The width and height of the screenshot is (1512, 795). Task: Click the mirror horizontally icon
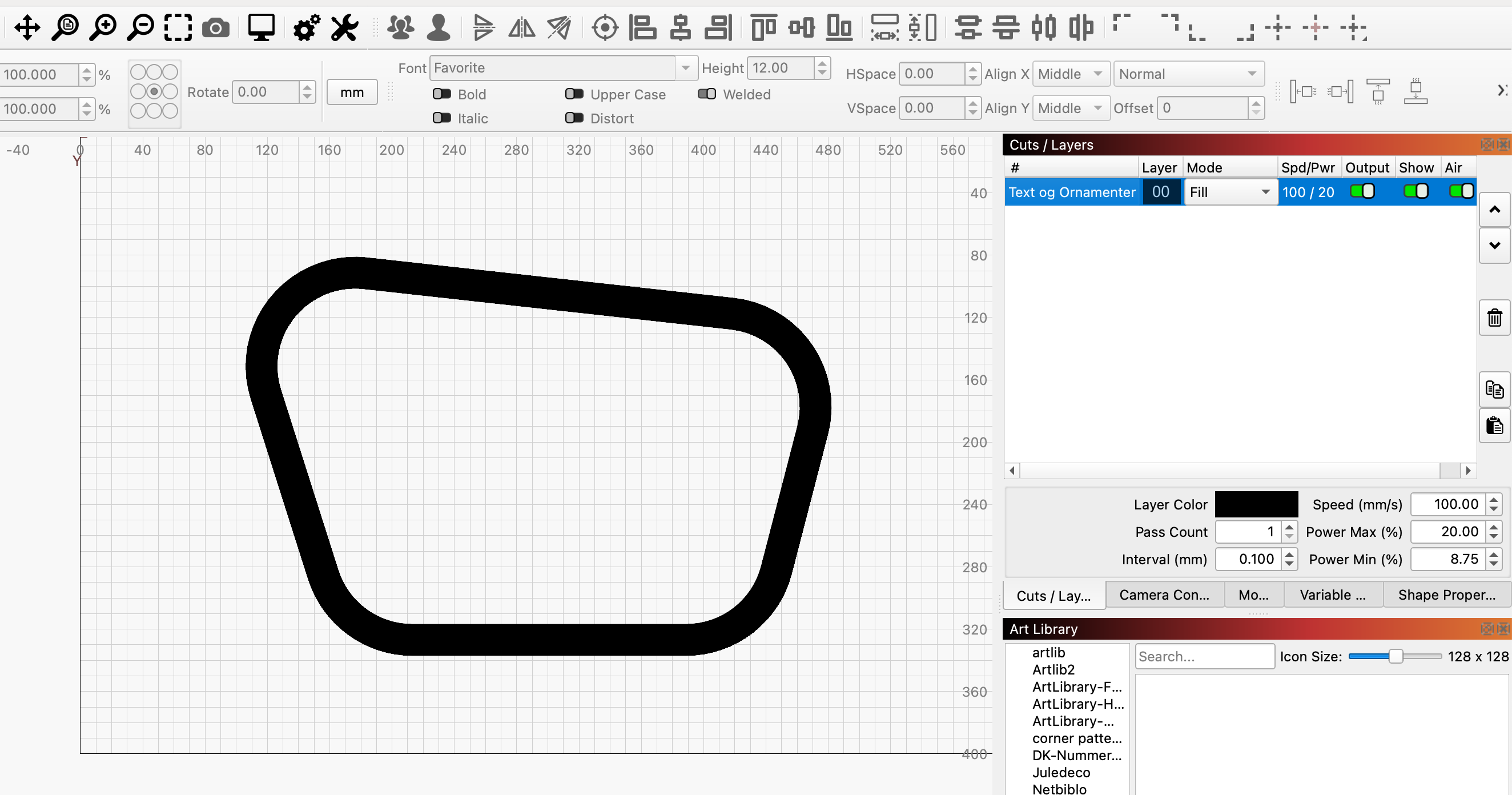click(x=521, y=27)
